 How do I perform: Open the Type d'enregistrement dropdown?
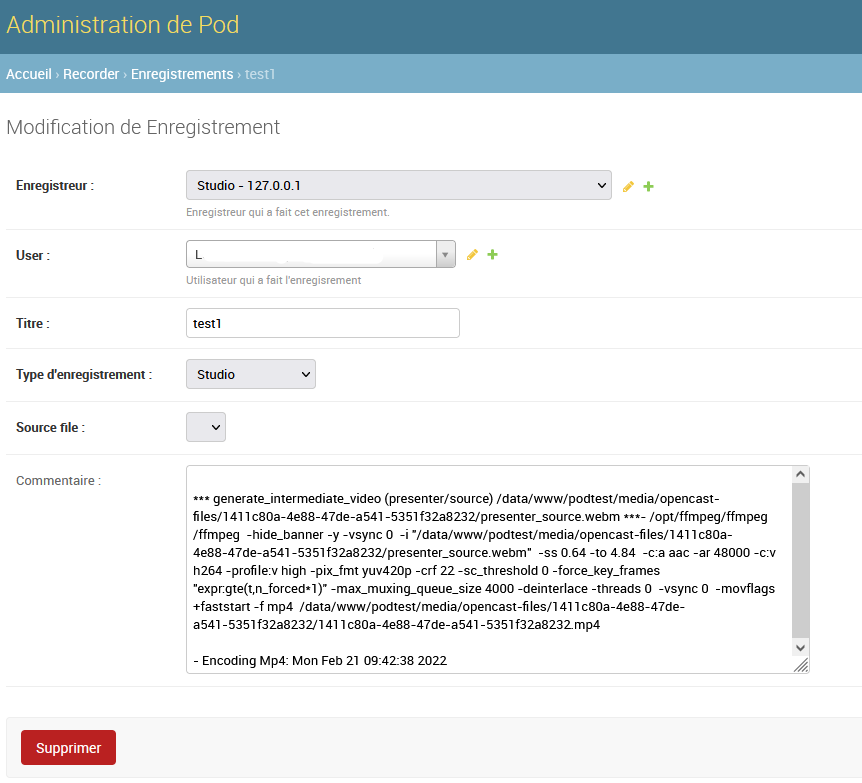(x=250, y=374)
